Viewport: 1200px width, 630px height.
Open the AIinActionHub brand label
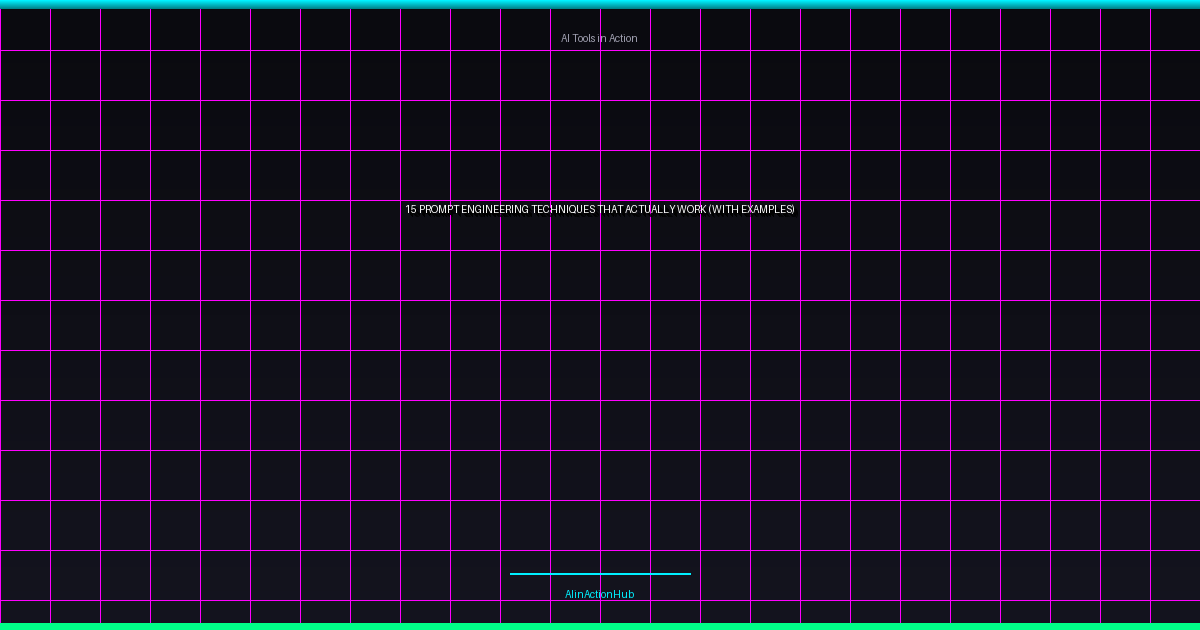click(599, 594)
